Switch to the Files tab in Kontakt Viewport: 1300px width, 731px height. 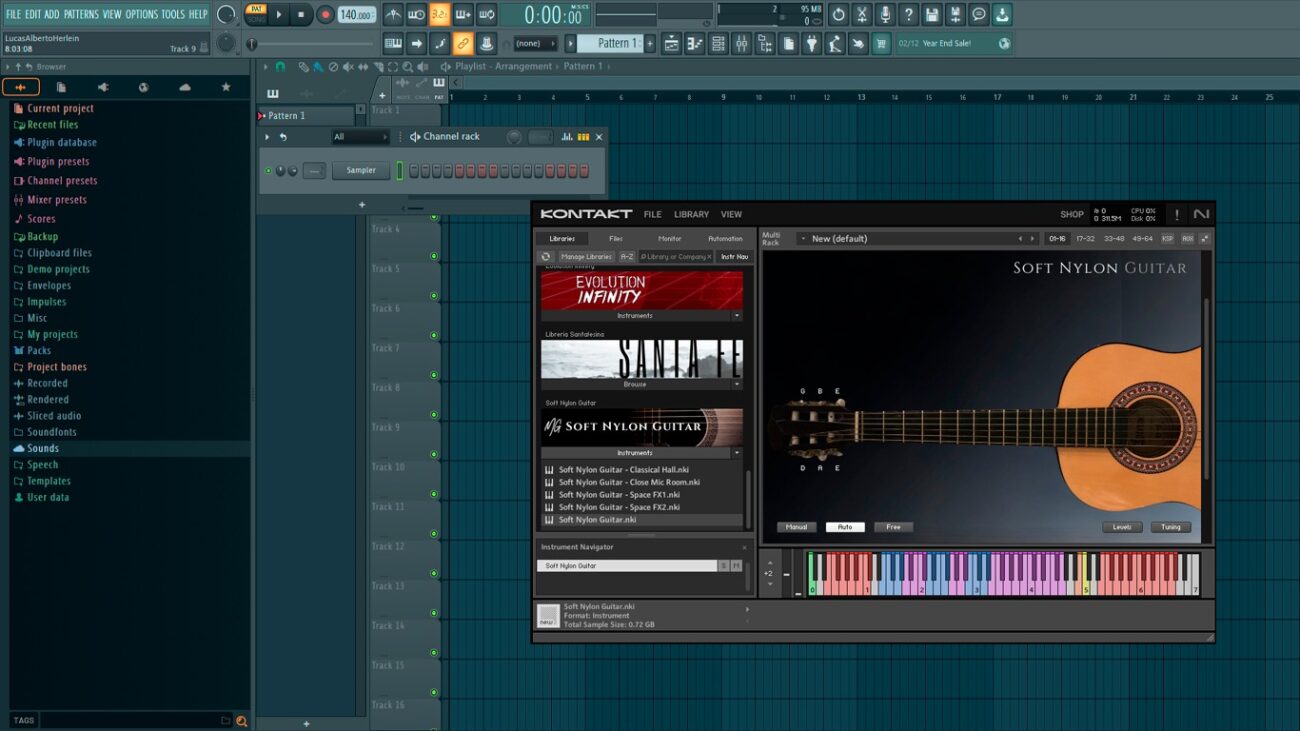[x=616, y=239]
